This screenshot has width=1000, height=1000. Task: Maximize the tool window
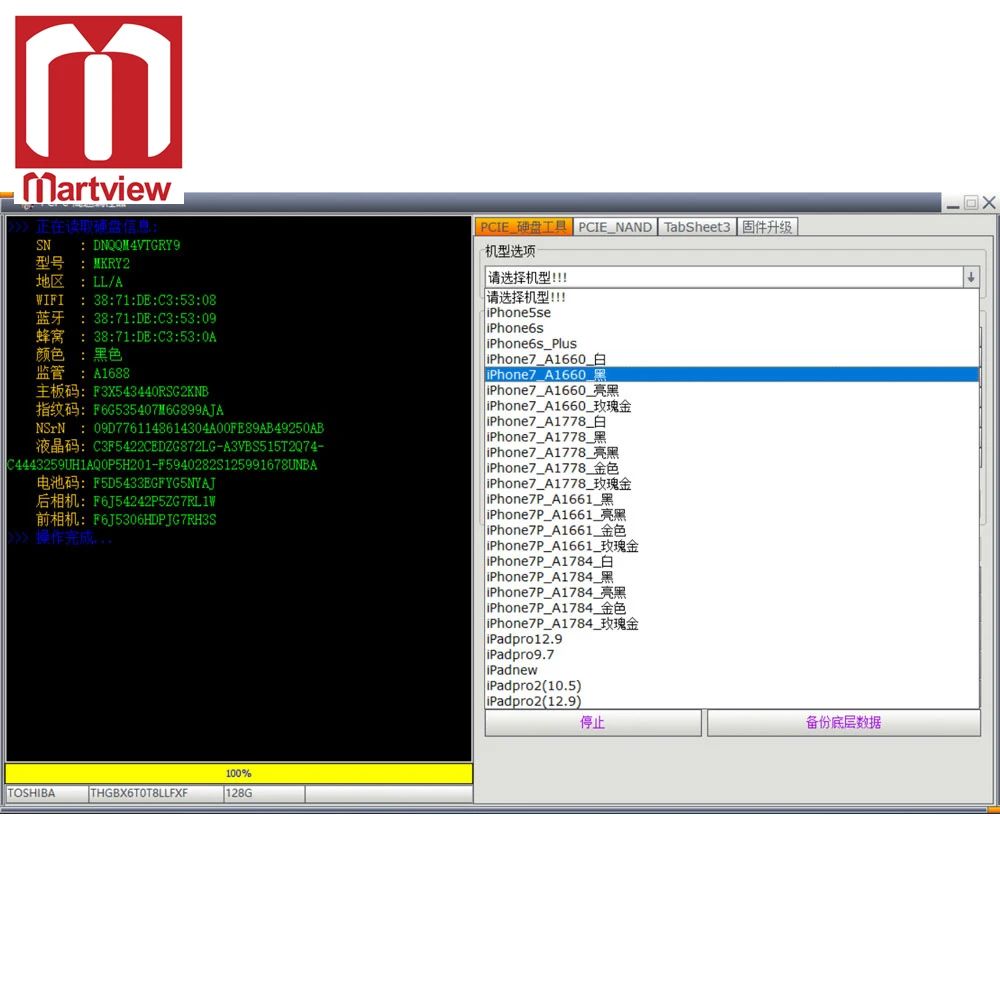coord(971,203)
